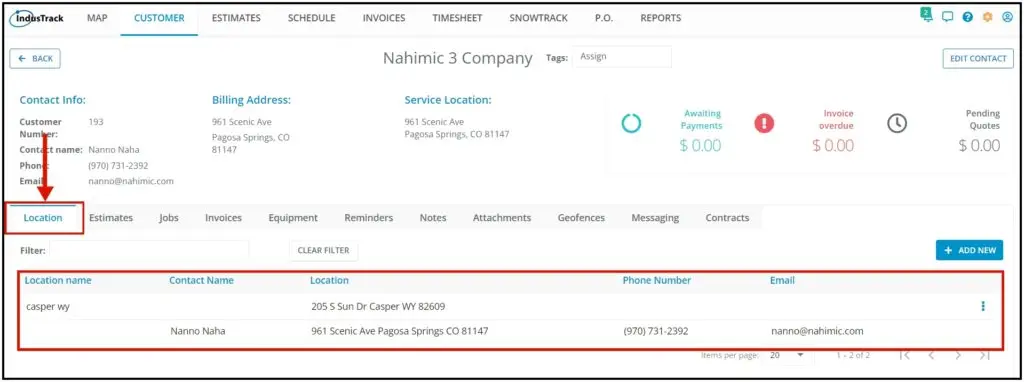Open the INVOICES menu
The height and width of the screenshot is (382, 1024).
pos(384,18)
